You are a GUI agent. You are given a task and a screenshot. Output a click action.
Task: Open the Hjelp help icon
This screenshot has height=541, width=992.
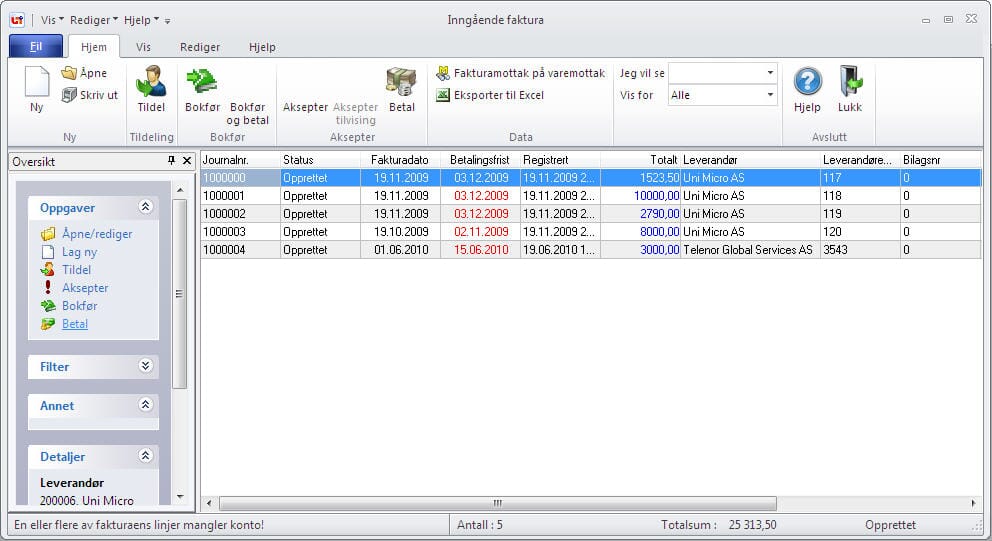coord(807,84)
